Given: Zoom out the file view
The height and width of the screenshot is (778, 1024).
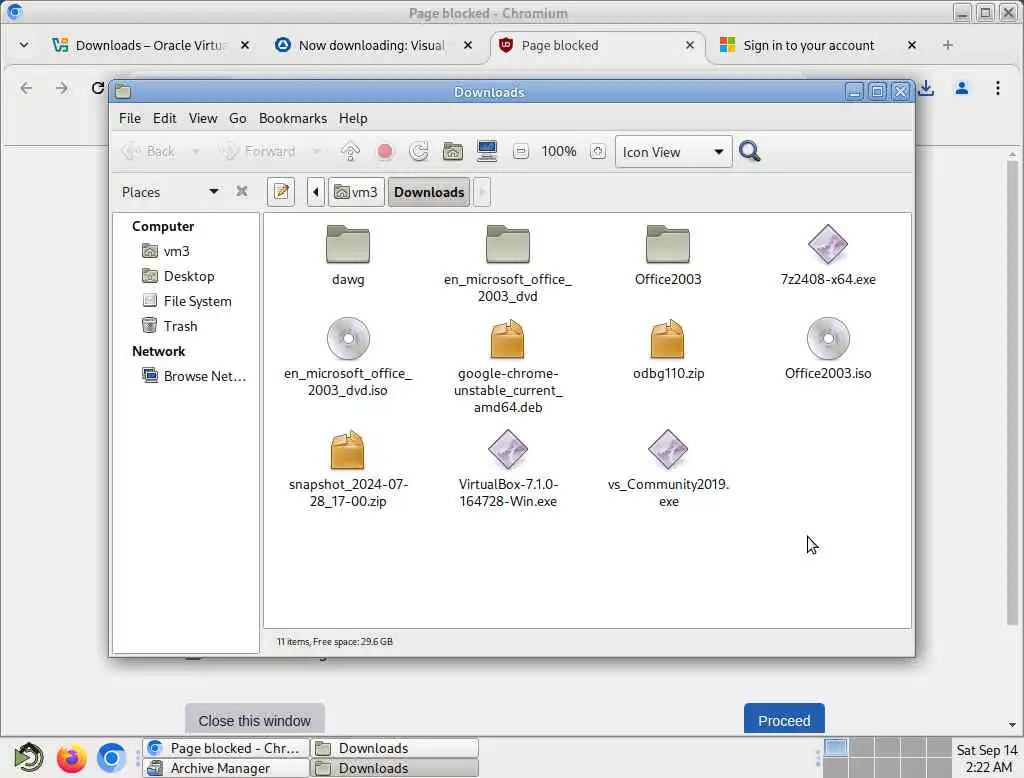Looking at the screenshot, I should 520,152.
